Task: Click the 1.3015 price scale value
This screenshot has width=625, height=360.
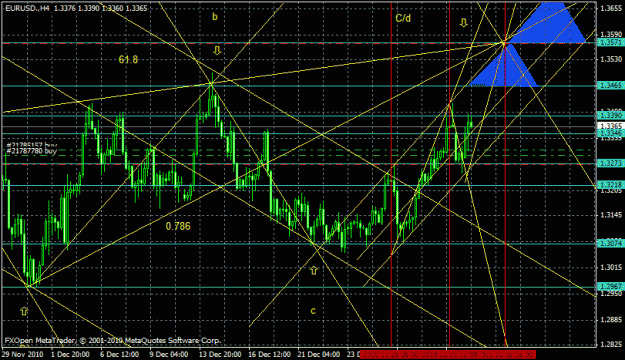Action: point(611,268)
